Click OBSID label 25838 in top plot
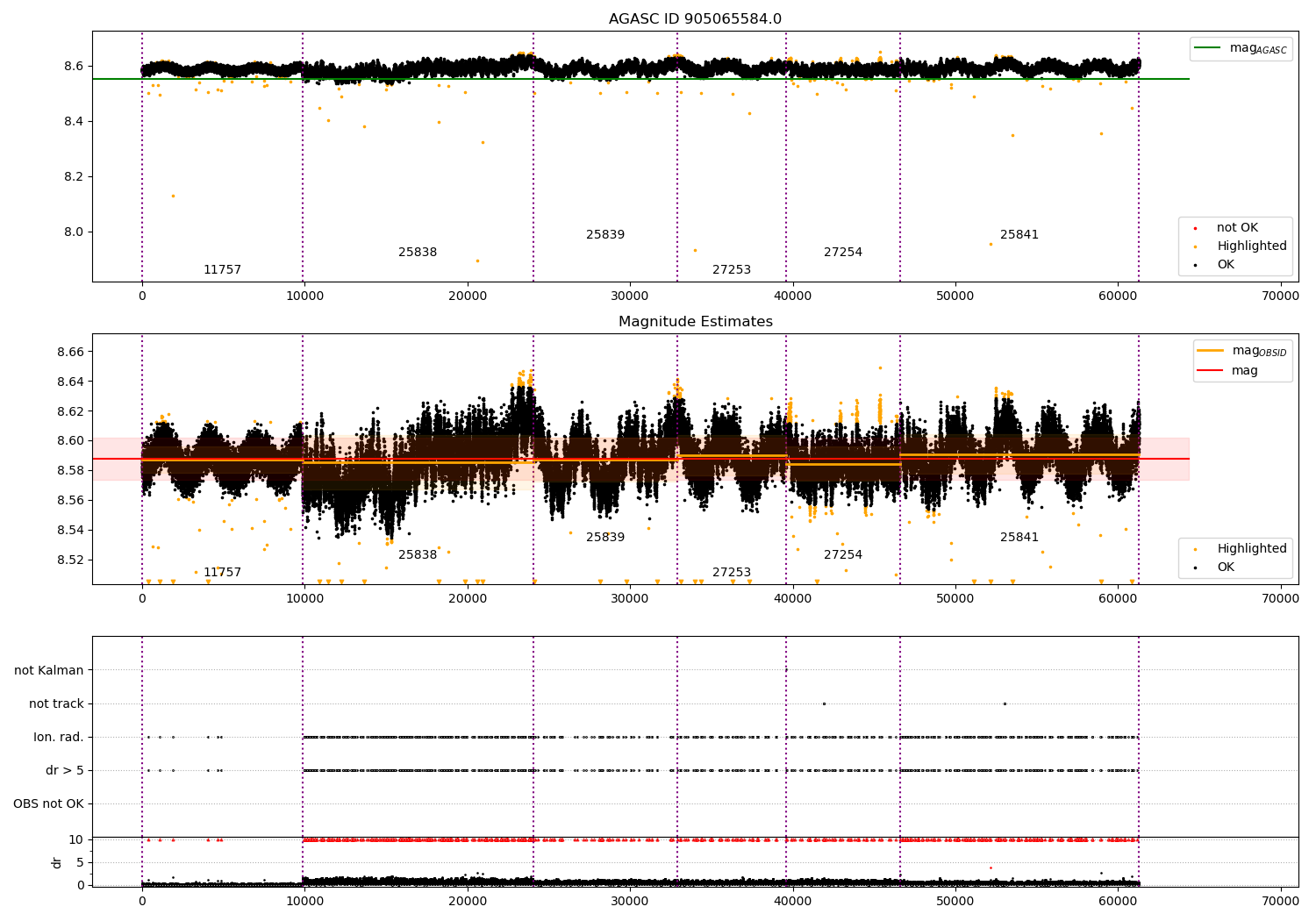 pyautogui.click(x=418, y=253)
